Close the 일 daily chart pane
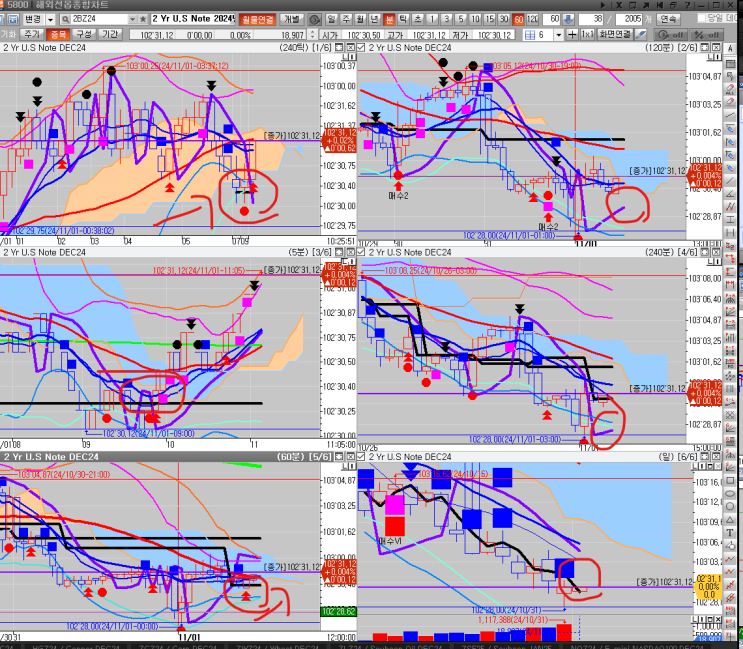This screenshot has height=649, width=743. 716,457
